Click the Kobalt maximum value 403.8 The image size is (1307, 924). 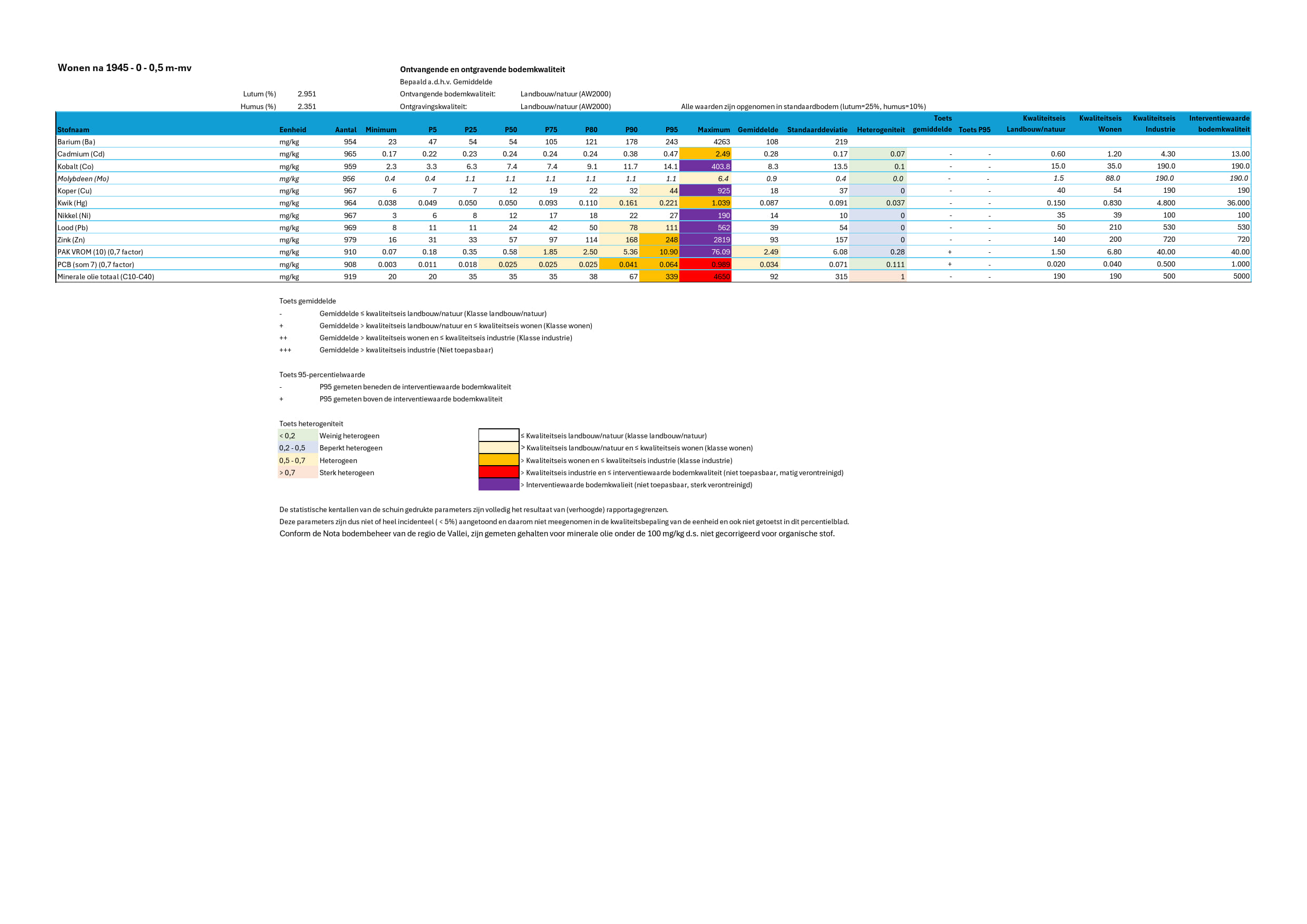coord(719,166)
